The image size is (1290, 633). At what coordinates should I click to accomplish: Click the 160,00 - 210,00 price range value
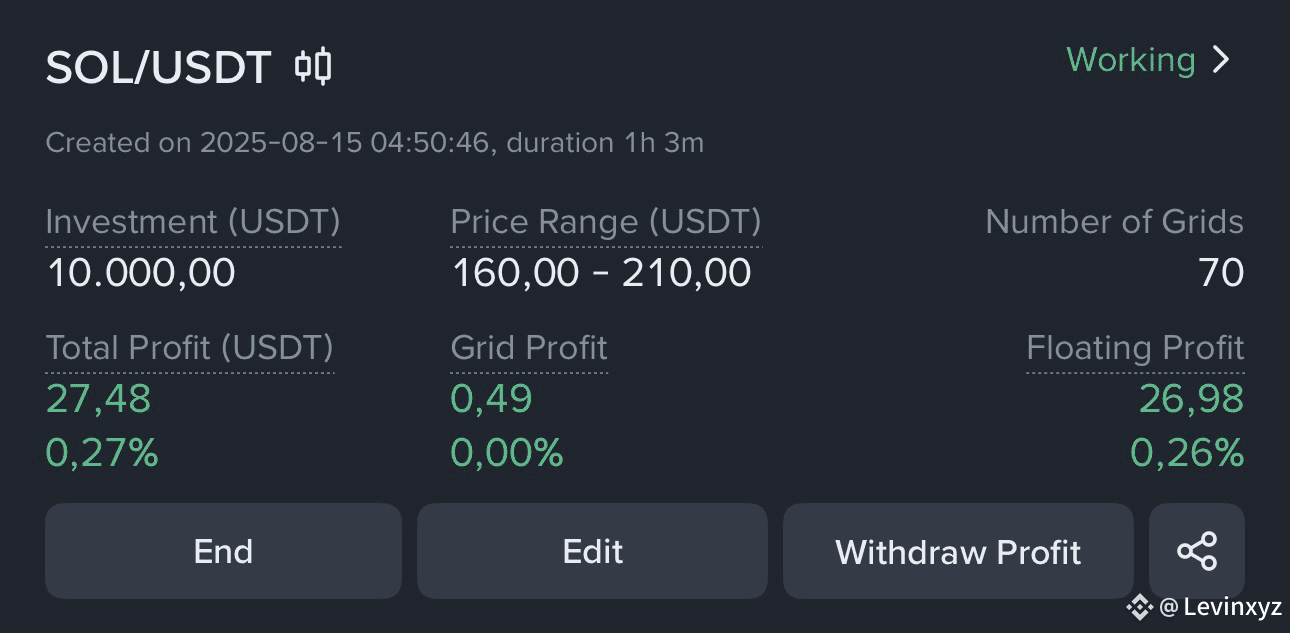pyautogui.click(x=601, y=273)
